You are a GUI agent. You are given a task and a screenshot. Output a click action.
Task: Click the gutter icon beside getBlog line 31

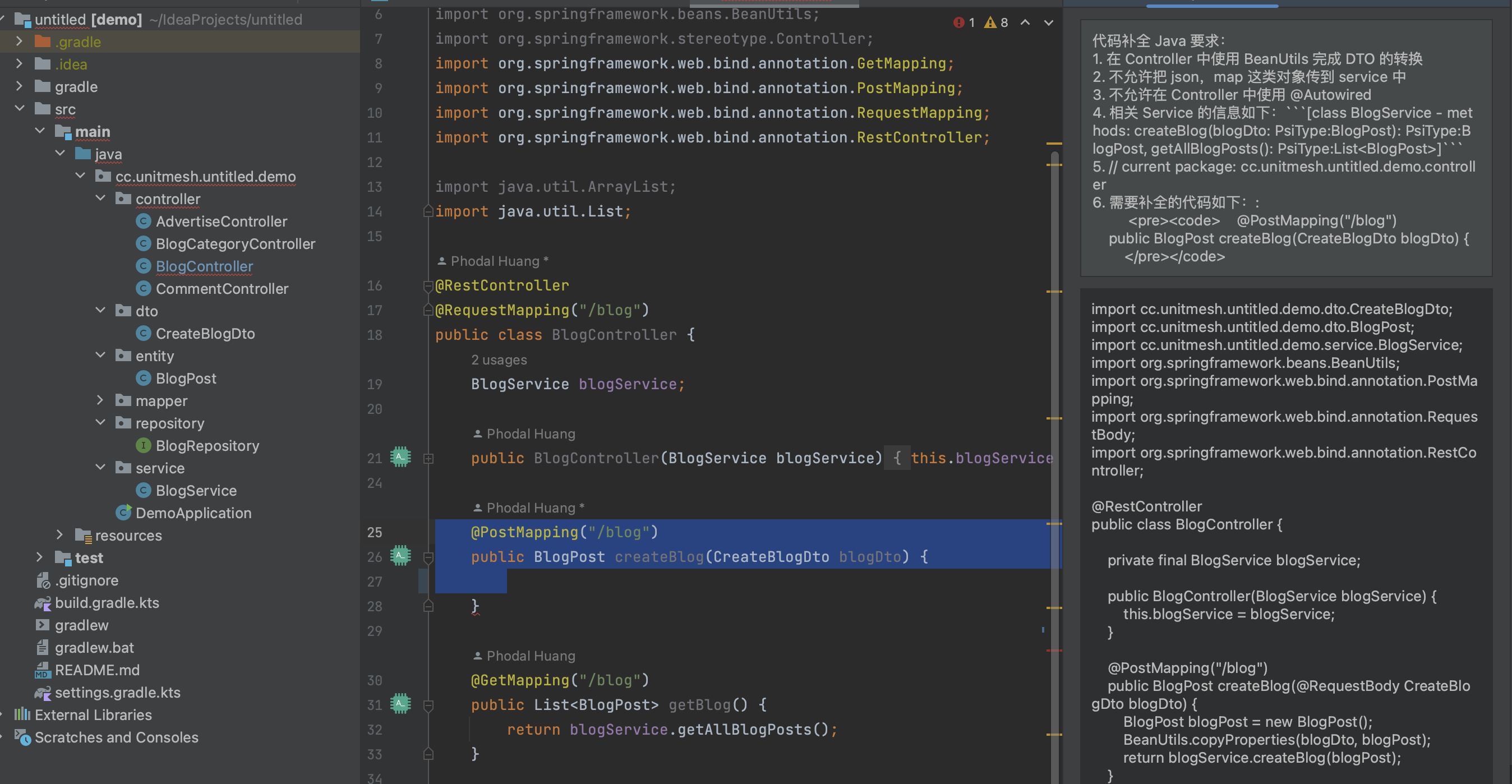400,704
